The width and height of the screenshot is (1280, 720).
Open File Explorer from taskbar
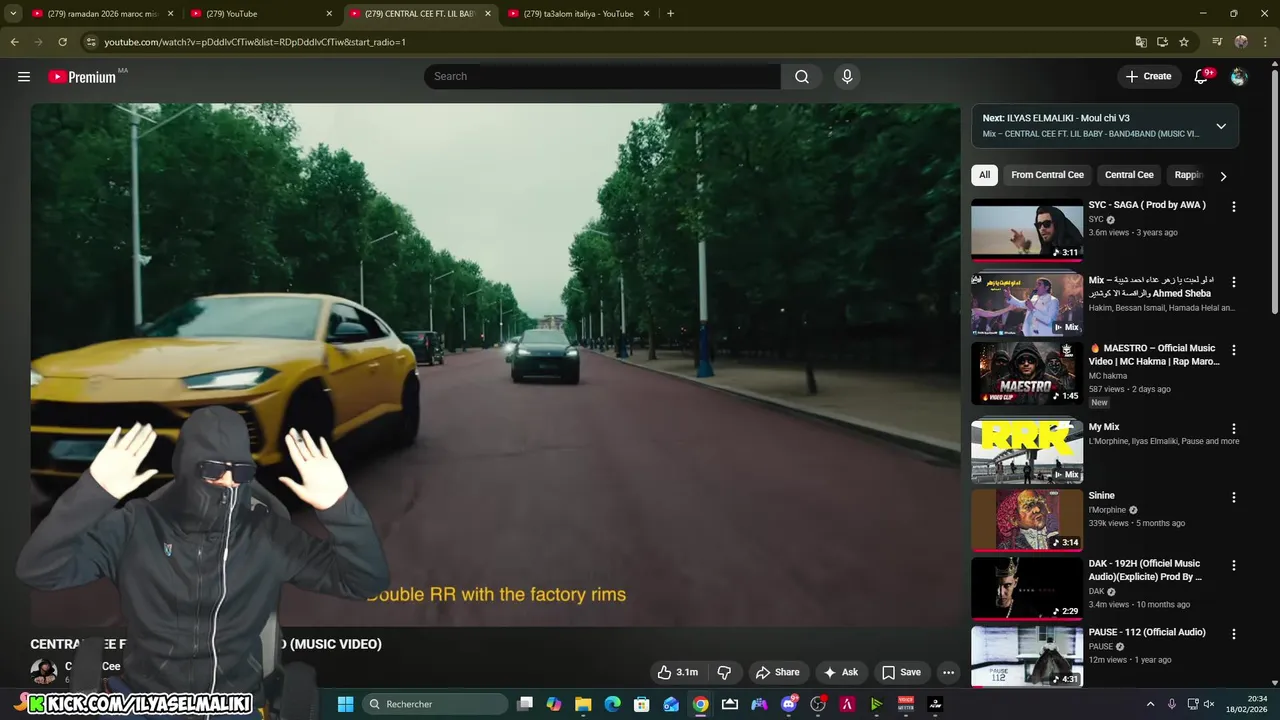pos(583,704)
